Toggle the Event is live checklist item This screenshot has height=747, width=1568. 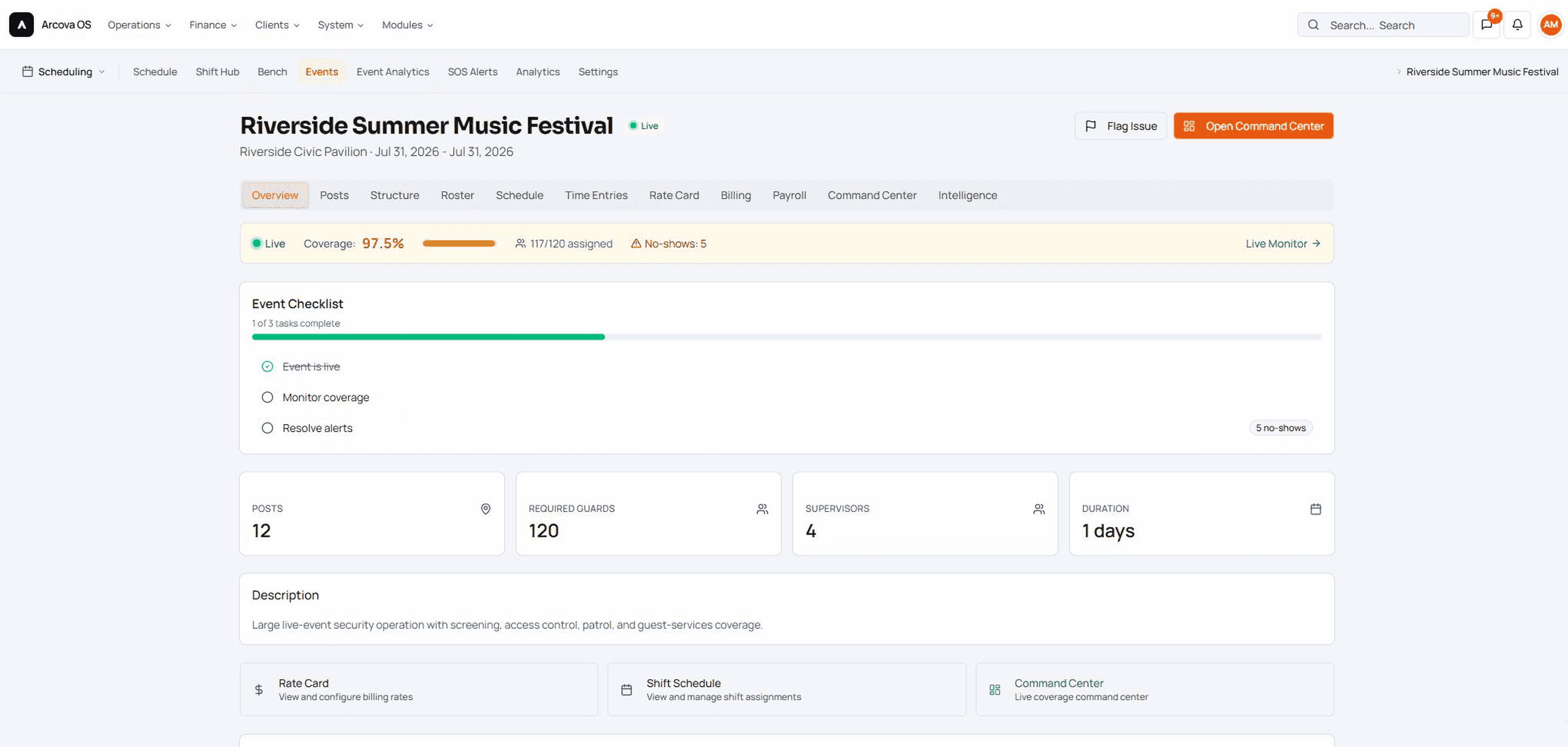(x=267, y=366)
